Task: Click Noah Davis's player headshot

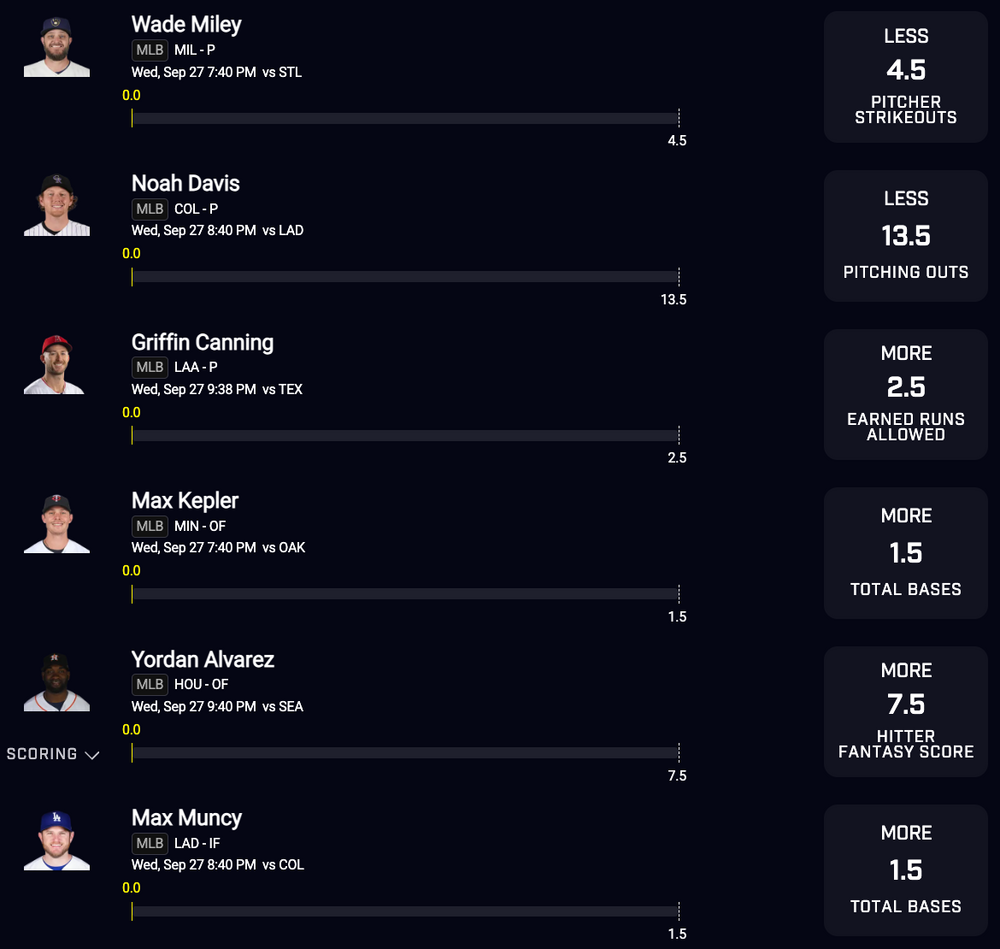Action: click(x=57, y=205)
